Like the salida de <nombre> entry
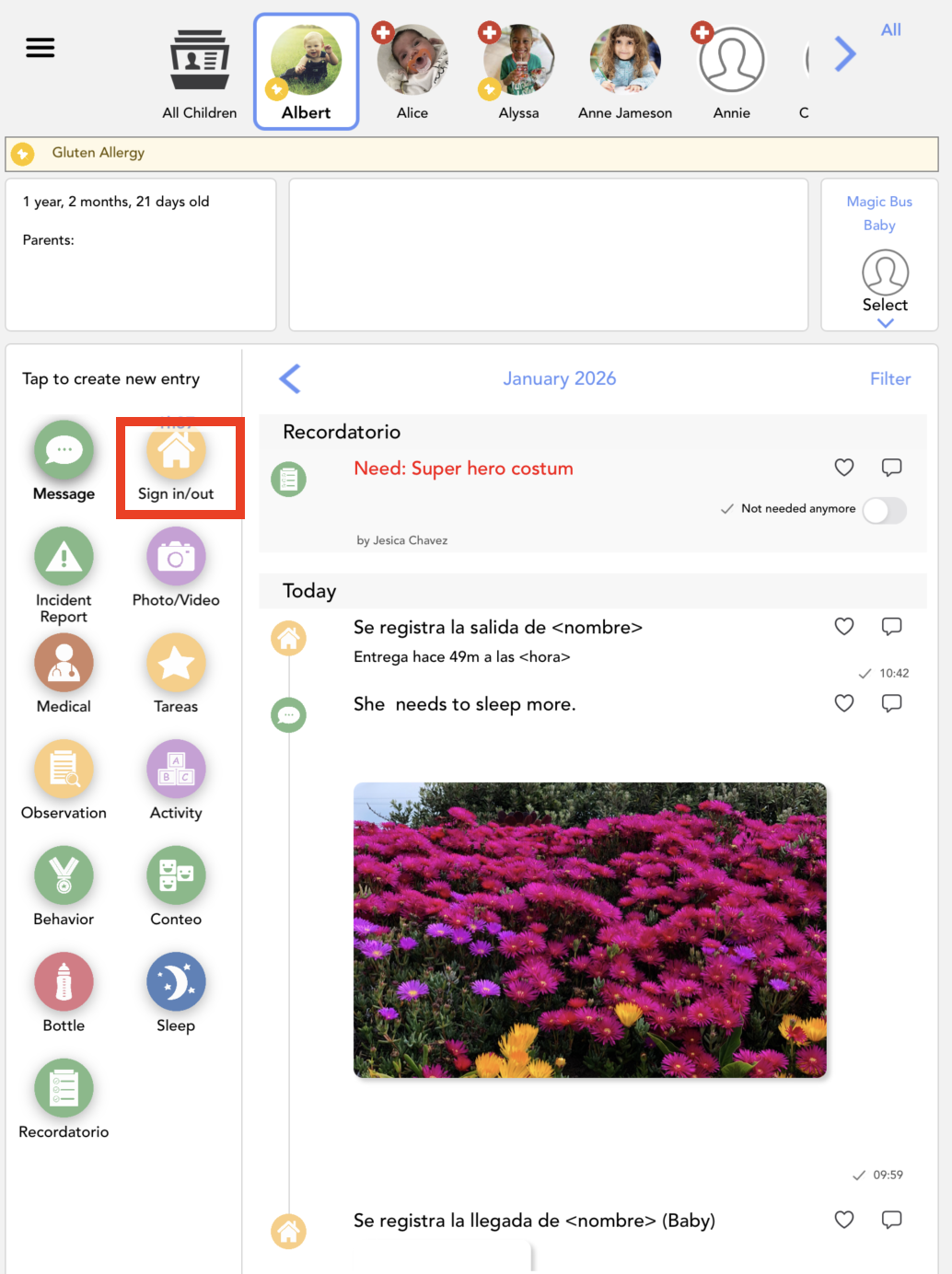The width and height of the screenshot is (952, 1274). coord(844,627)
